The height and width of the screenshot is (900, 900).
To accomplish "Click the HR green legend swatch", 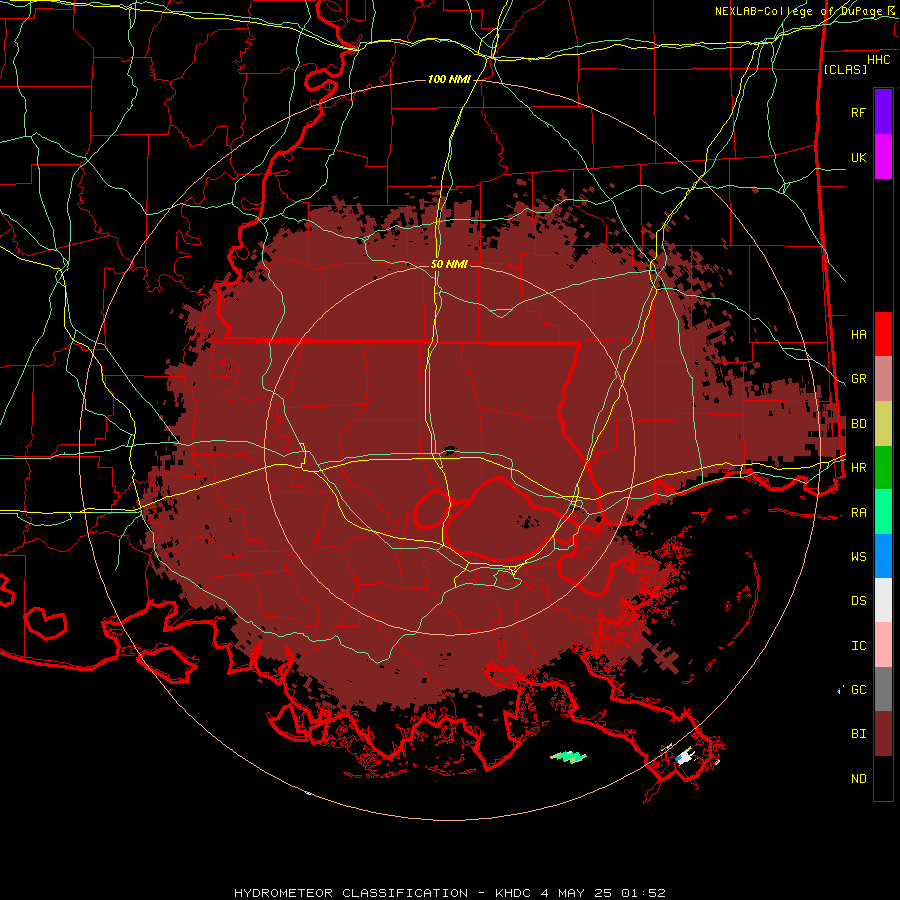I will pos(883,468).
